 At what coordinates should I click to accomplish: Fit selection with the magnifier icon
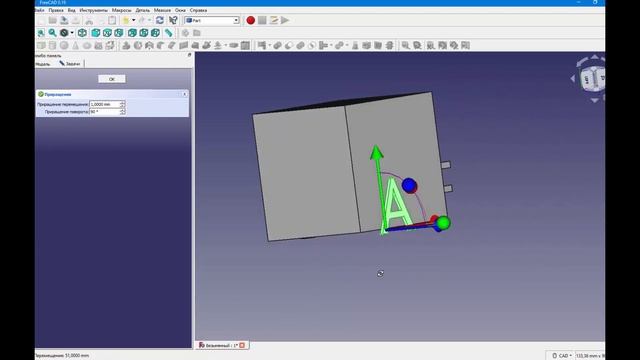tap(52, 33)
